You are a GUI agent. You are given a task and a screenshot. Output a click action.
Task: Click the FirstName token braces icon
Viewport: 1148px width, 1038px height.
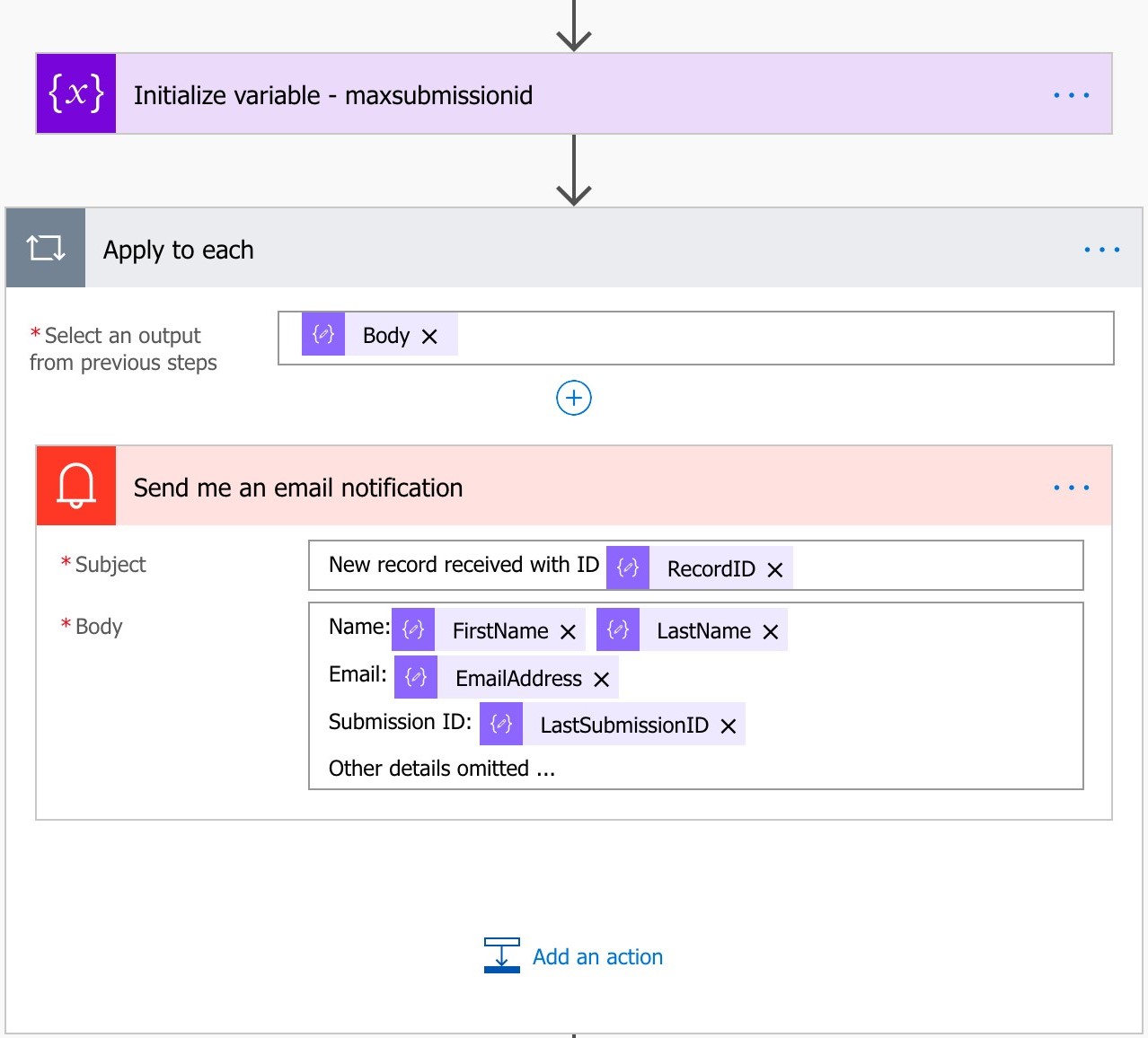click(412, 629)
